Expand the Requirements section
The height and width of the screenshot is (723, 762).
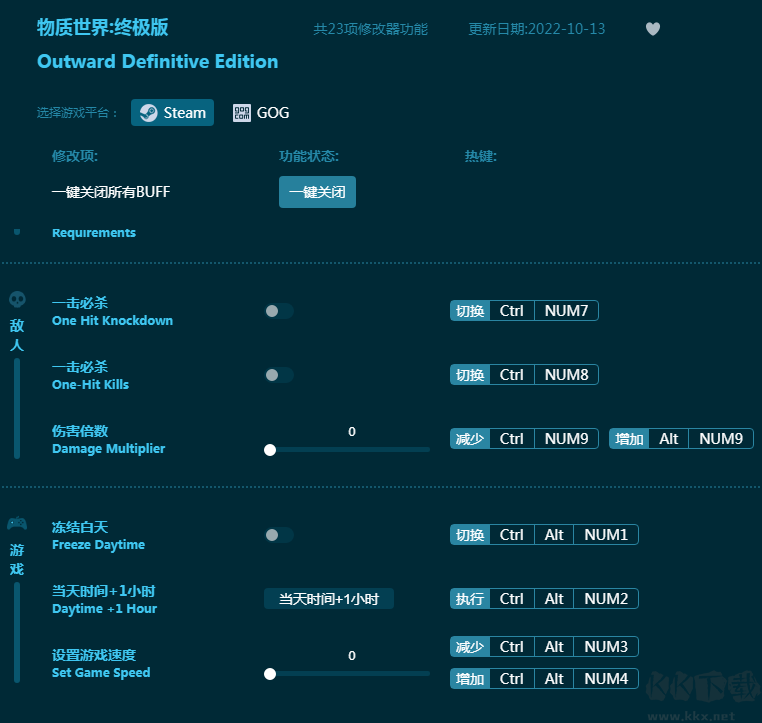tap(94, 233)
